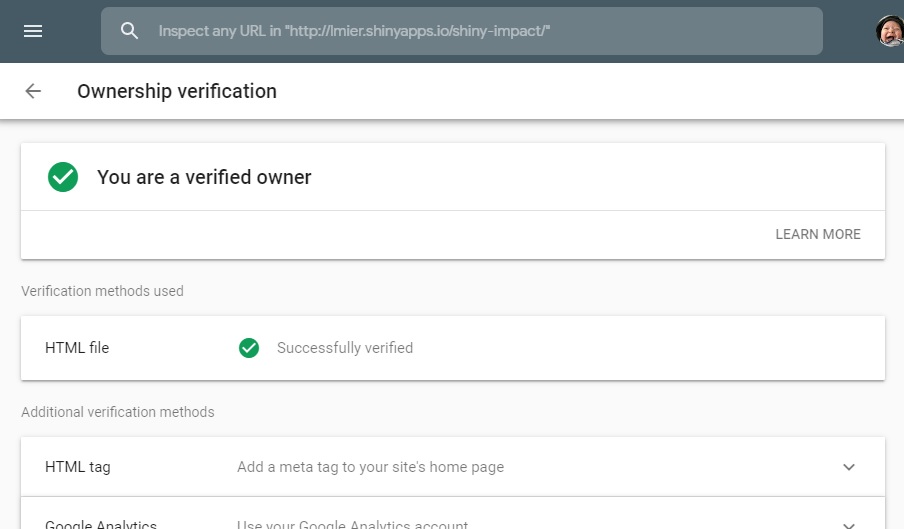Click the Learn More link
This screenshot has width=904, height=529.
[x=818, y=235]
